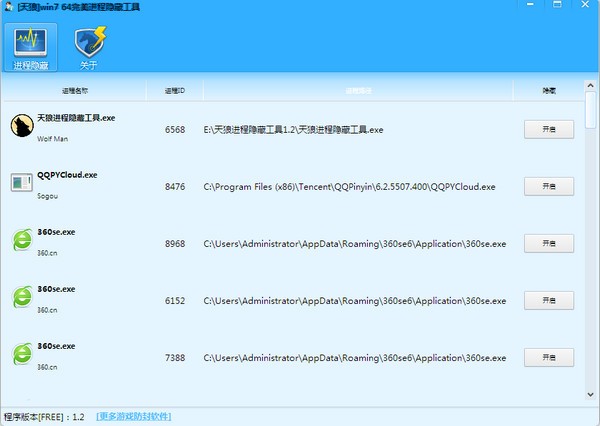The width and height of the screenshot is (600, 426).
Task: Open the 关于 about tab
Action: click(89, 47)
